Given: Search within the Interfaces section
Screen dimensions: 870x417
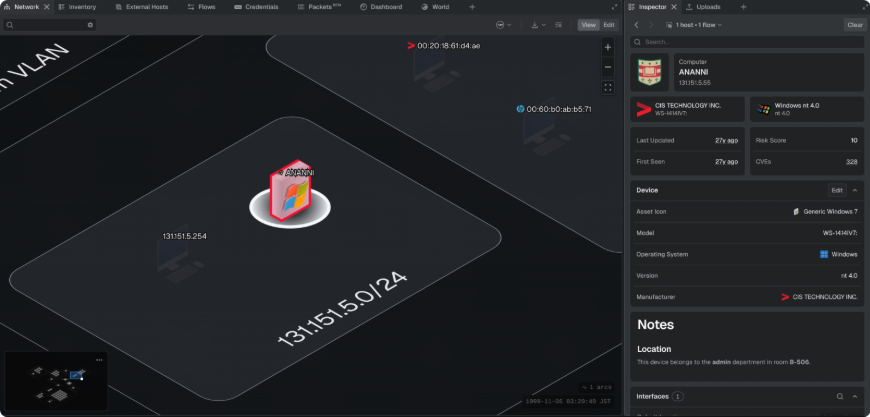Looking at the screenshot, I should [x=840, y=396].
